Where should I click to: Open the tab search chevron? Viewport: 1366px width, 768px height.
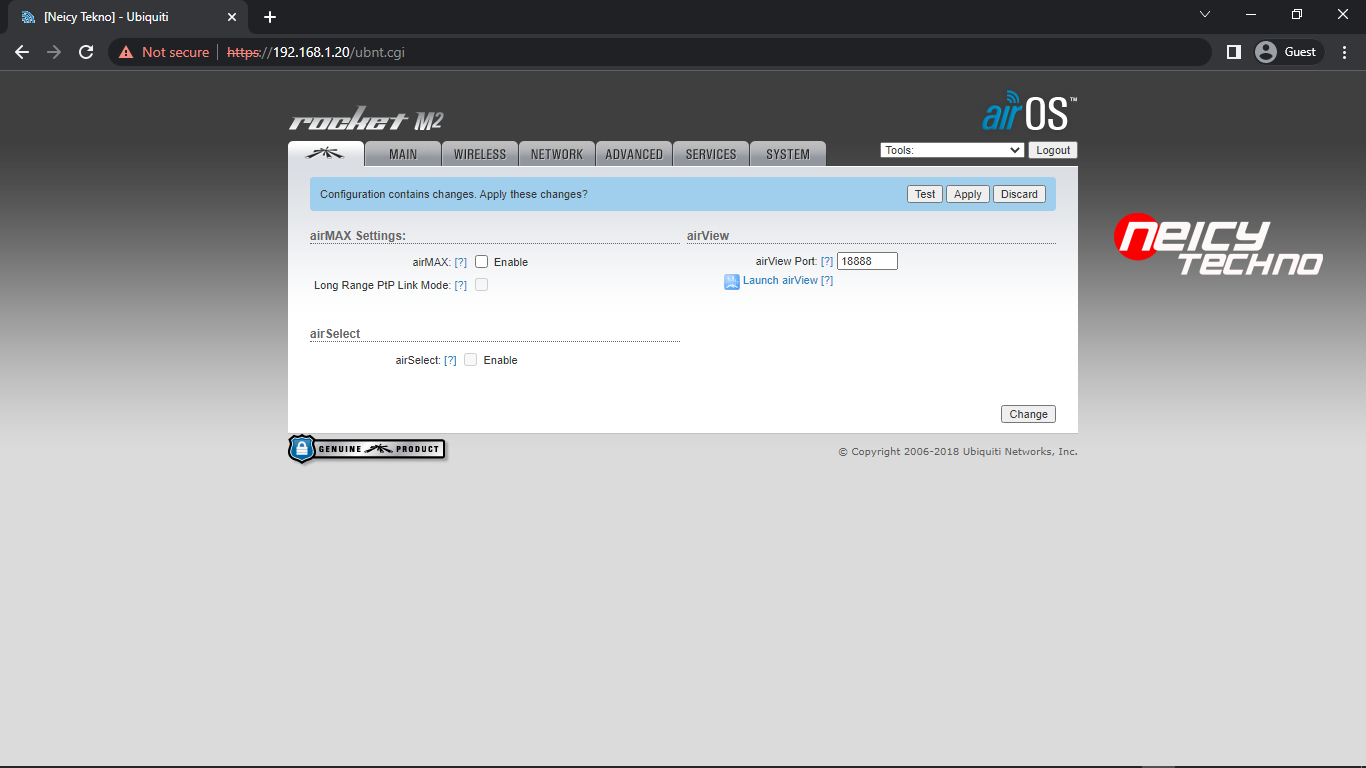pos(1205,14)
